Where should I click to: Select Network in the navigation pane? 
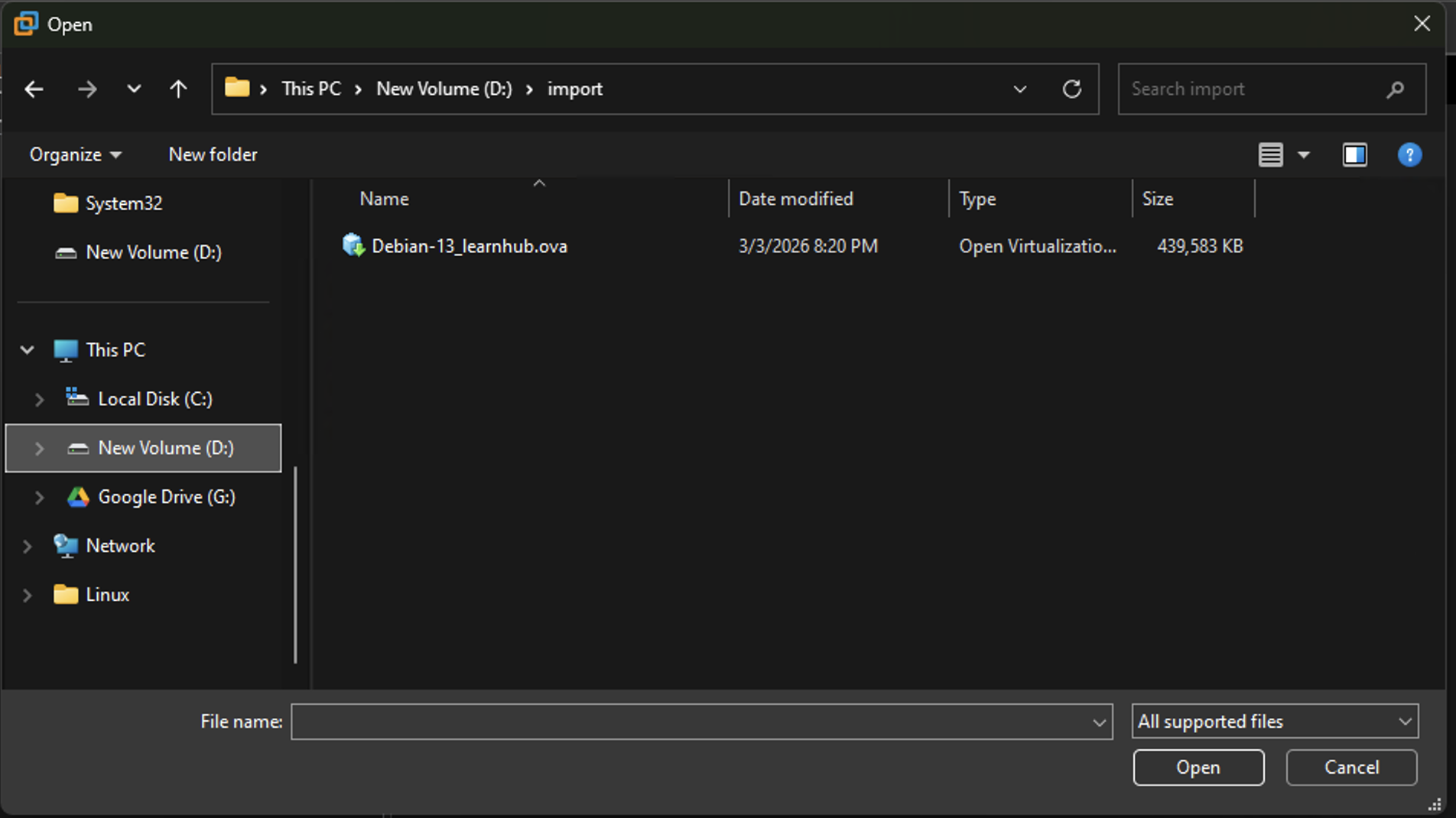click(x=120, y=545)
